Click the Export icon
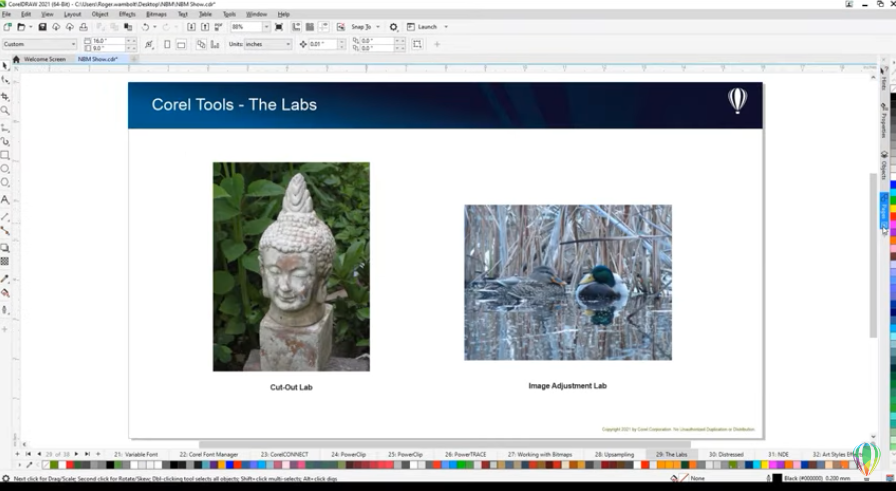Viewport: 896px width, 491px height. [205, 27]
